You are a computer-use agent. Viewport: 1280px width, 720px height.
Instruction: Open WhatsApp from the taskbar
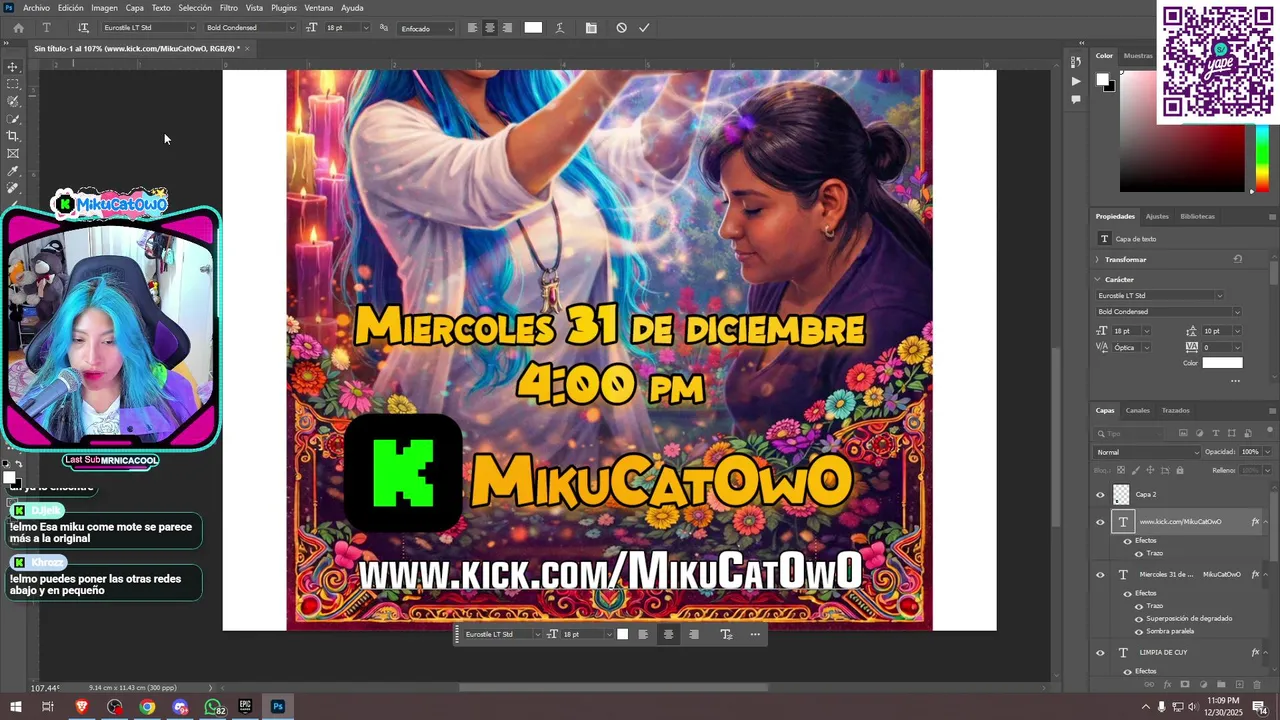click(x=213, y=707)
